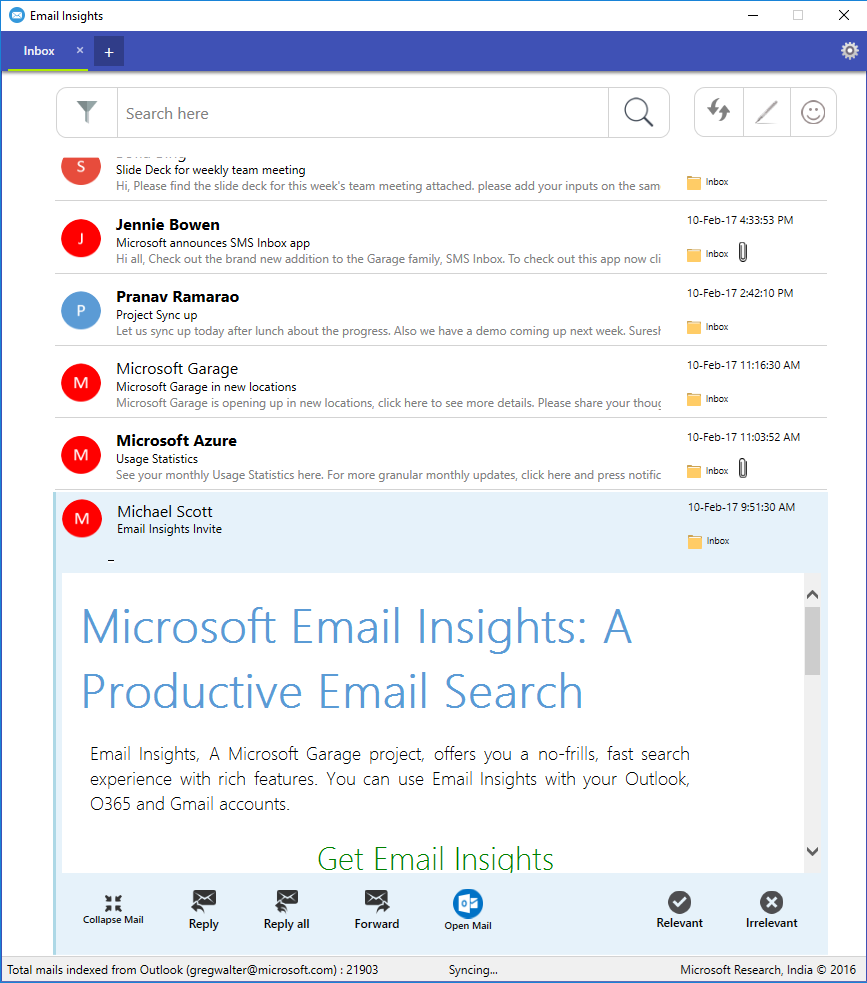The width and height of the screenshot is (867, 983).
Task: Click the Get Email Insights link
Action: [x=436, y=858]
